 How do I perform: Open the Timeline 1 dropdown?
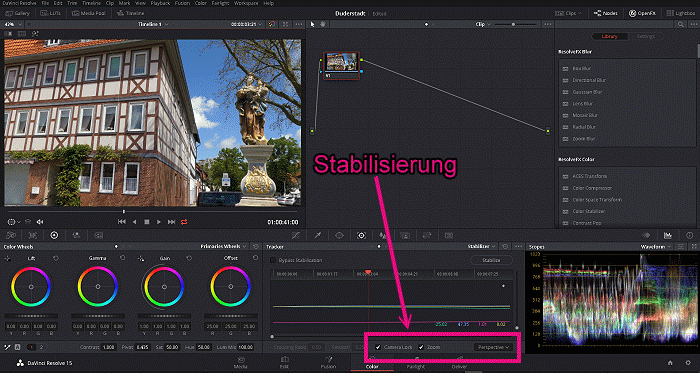(x=153, y=24)
